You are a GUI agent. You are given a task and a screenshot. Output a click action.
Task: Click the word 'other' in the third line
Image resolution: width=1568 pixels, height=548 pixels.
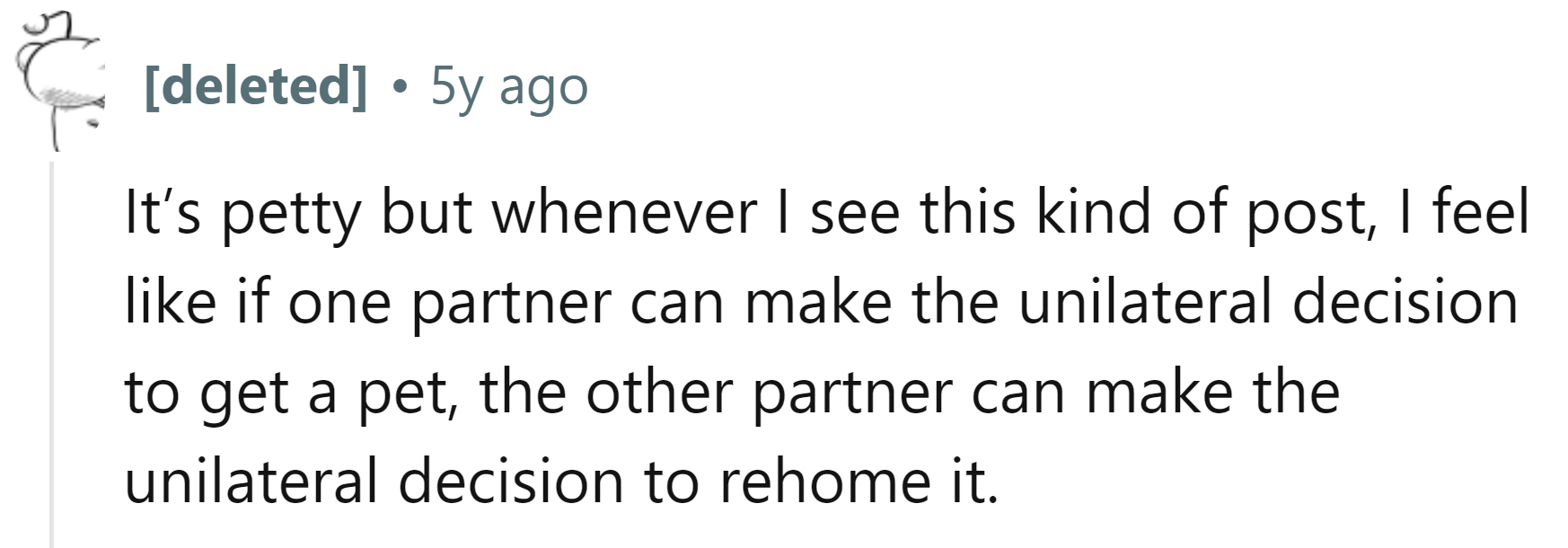(x=660, y=391)
